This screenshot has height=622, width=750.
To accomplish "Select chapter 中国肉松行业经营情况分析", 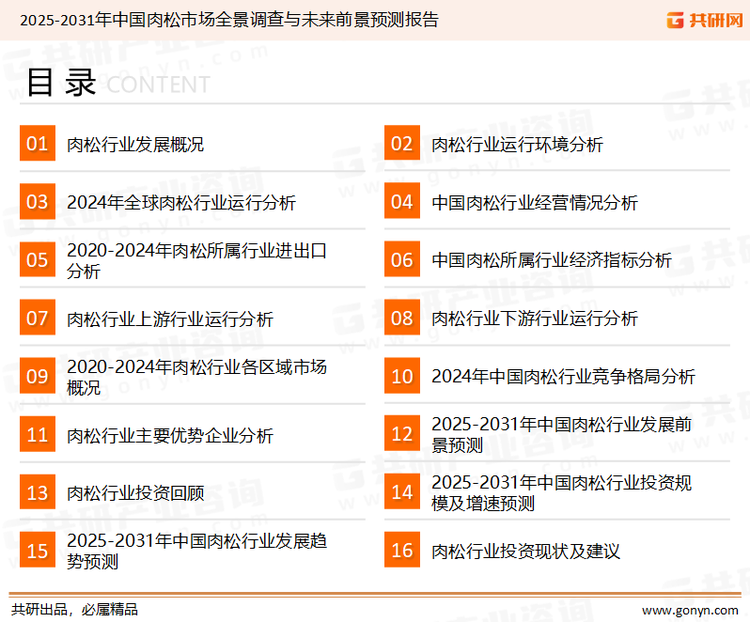I will (x=535, y=202).
